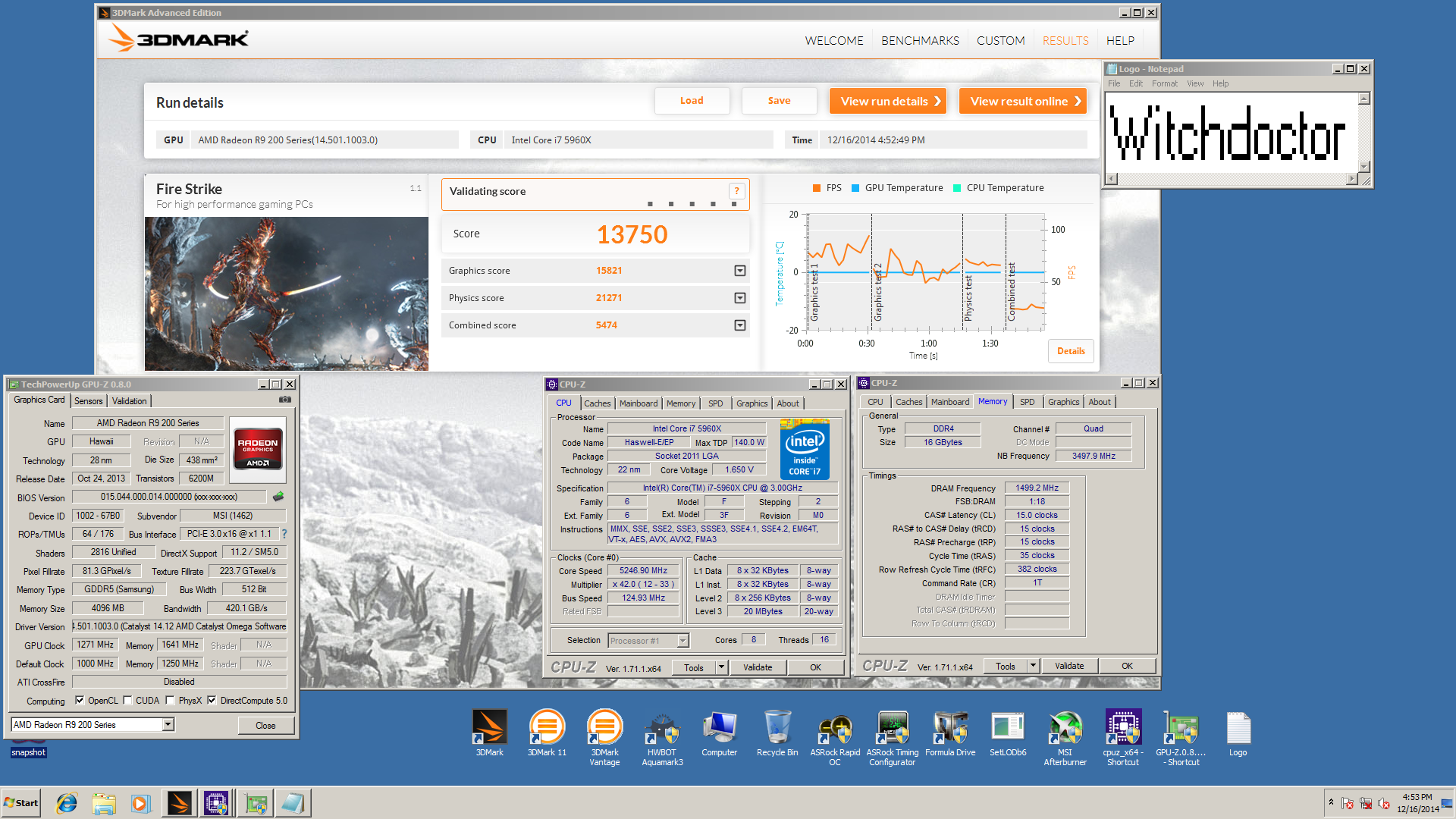
Task: Expand the Graphics score details
Action: point(740,271)
